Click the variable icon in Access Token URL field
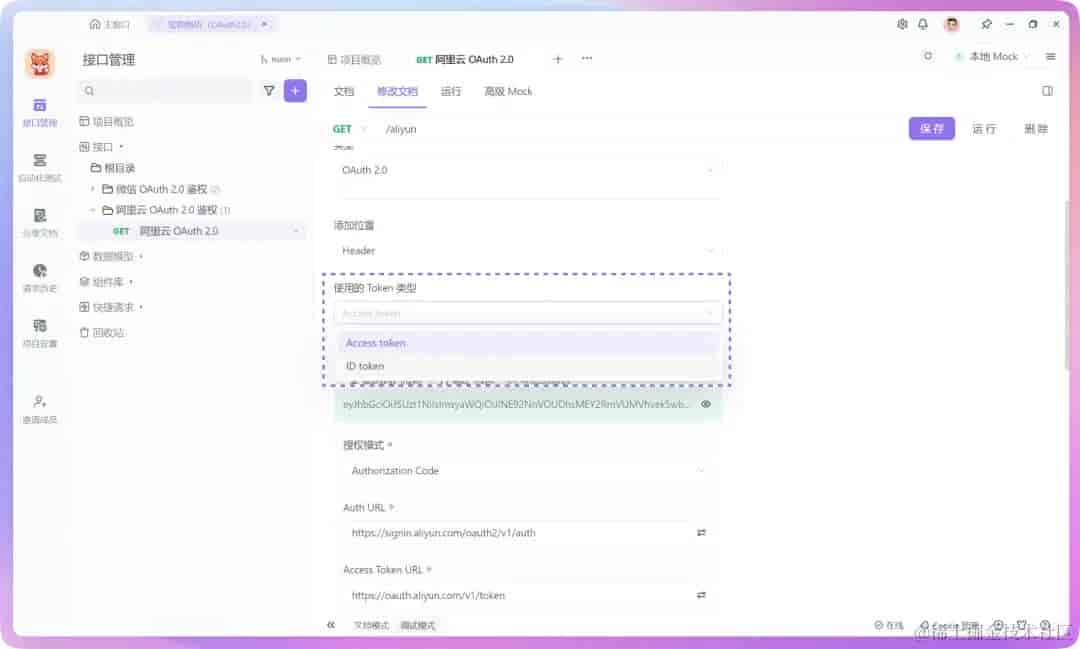 click(701, 595)
